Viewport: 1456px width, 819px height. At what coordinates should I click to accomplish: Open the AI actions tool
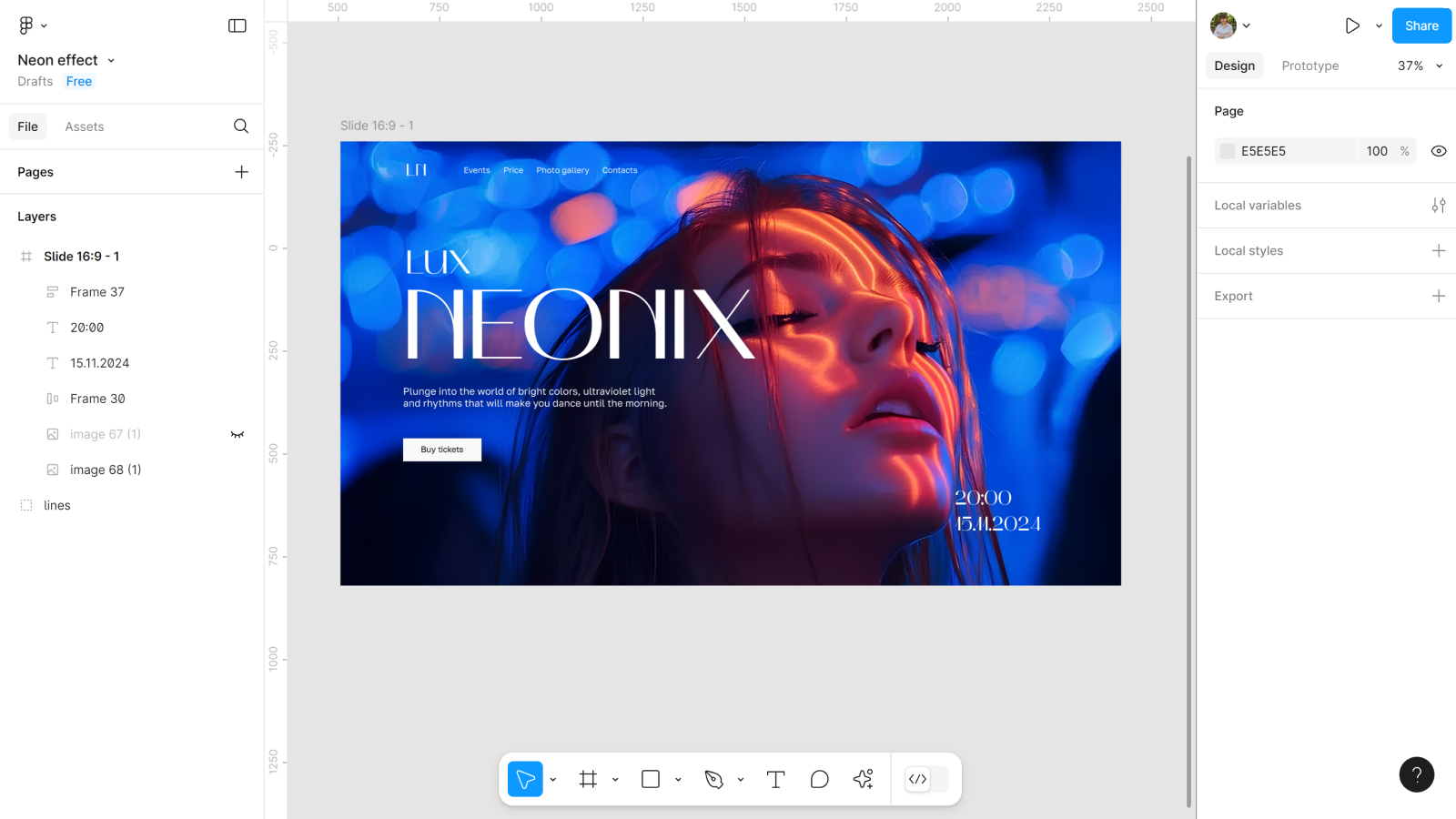pyautogui.click(x=863, y=779)
